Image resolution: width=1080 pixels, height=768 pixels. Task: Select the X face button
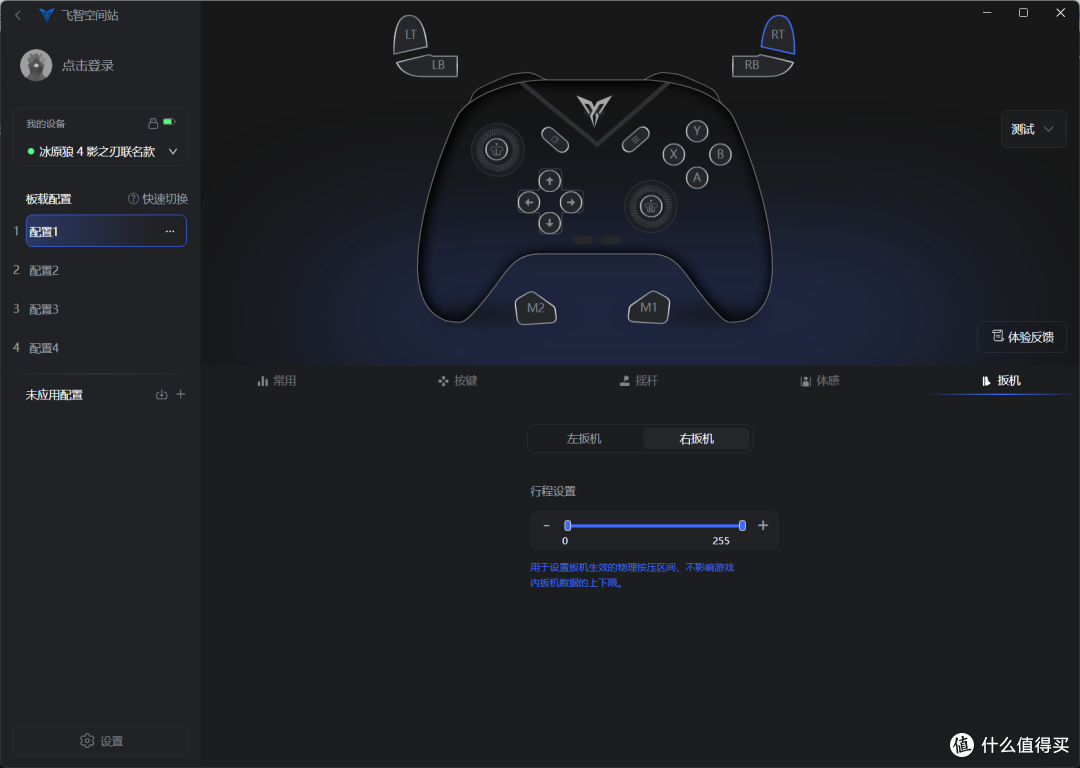click(674, 154)
